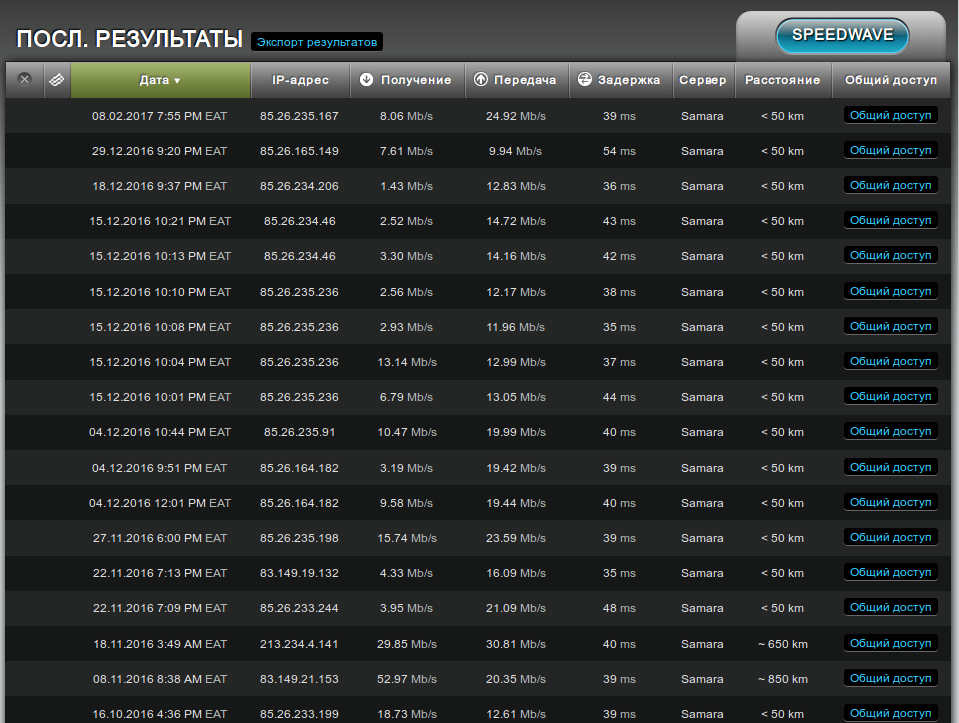
Task: Share the 15.12.2016 10:08 PM result
Action: coord(890,326)
